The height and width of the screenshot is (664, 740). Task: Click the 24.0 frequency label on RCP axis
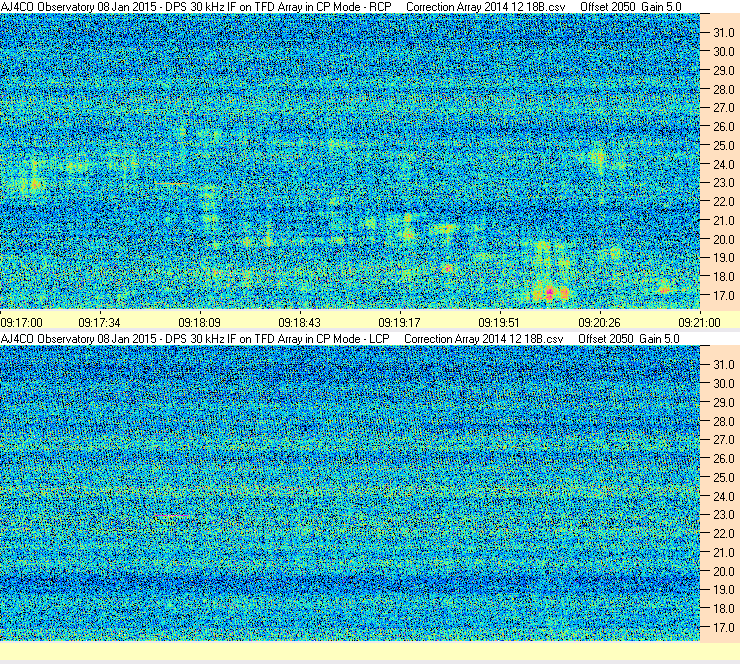724,165
